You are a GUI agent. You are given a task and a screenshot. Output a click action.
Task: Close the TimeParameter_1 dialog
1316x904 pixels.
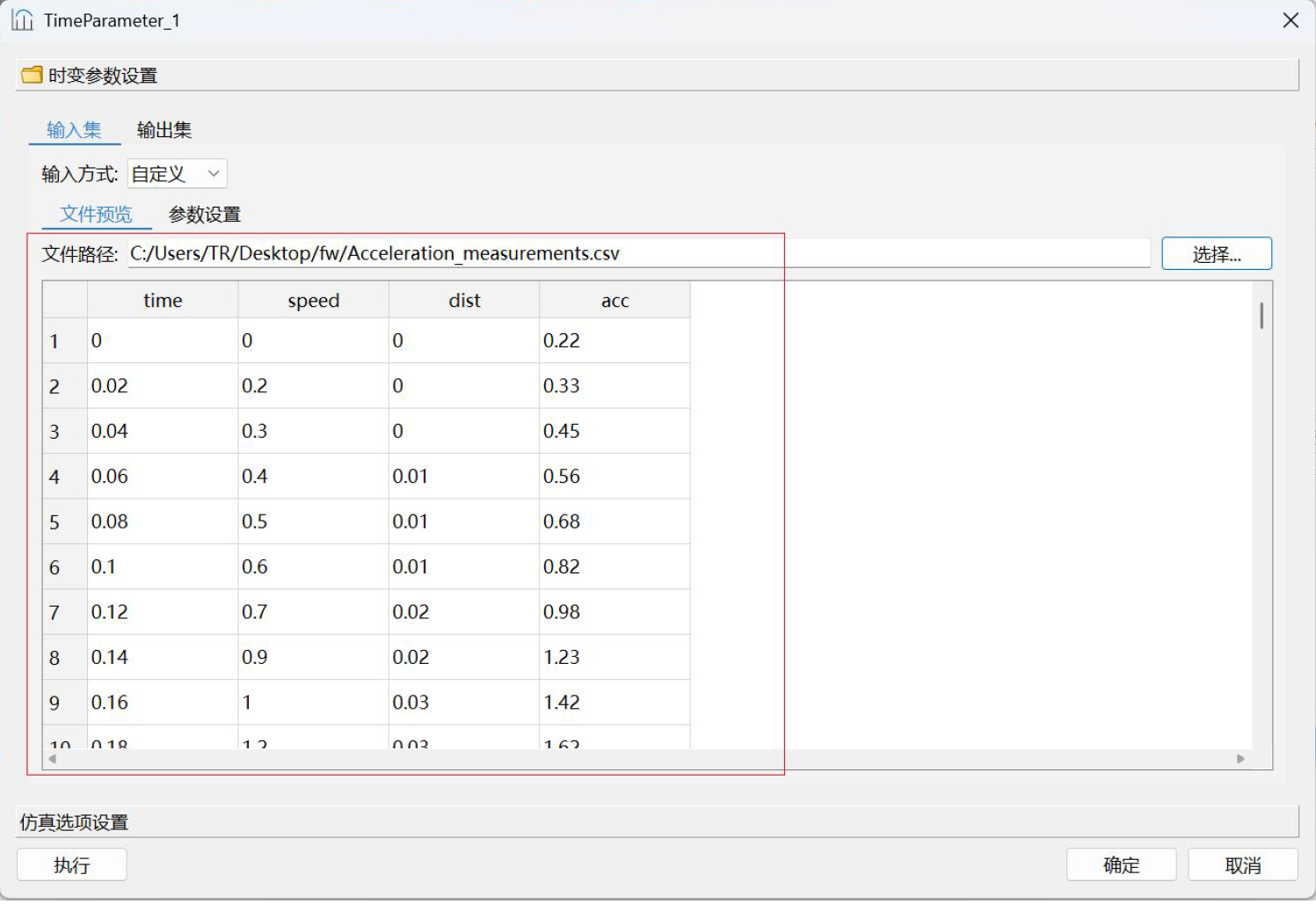coord(1290,19)
